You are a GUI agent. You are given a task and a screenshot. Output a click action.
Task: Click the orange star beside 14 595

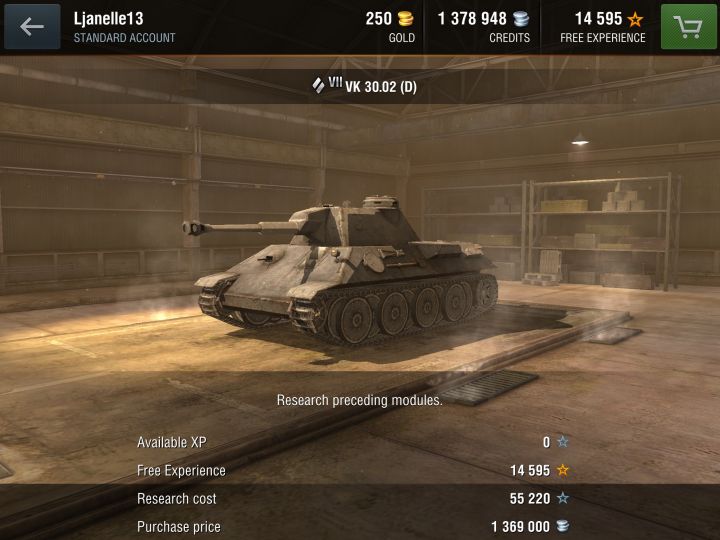(562, 470)
